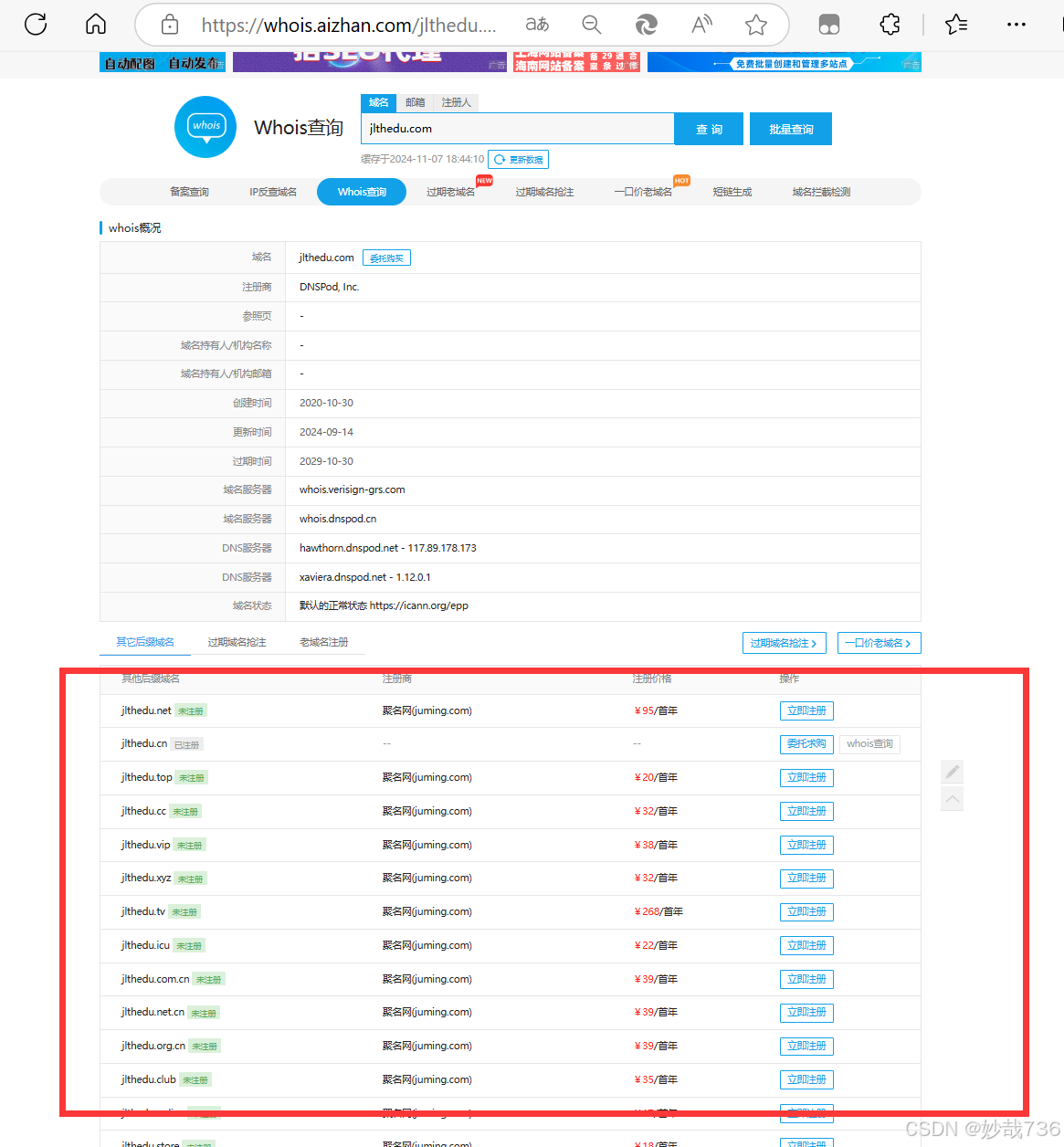Click the 查询 search button
Viewport: 1064px width, 1147px height.
tap(709, 129)
